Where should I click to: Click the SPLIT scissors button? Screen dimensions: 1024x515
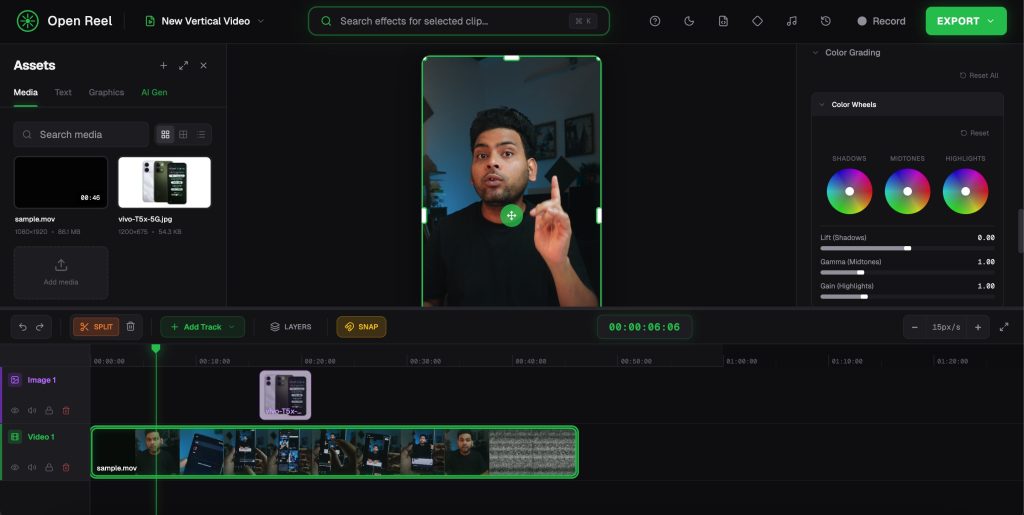96,327
